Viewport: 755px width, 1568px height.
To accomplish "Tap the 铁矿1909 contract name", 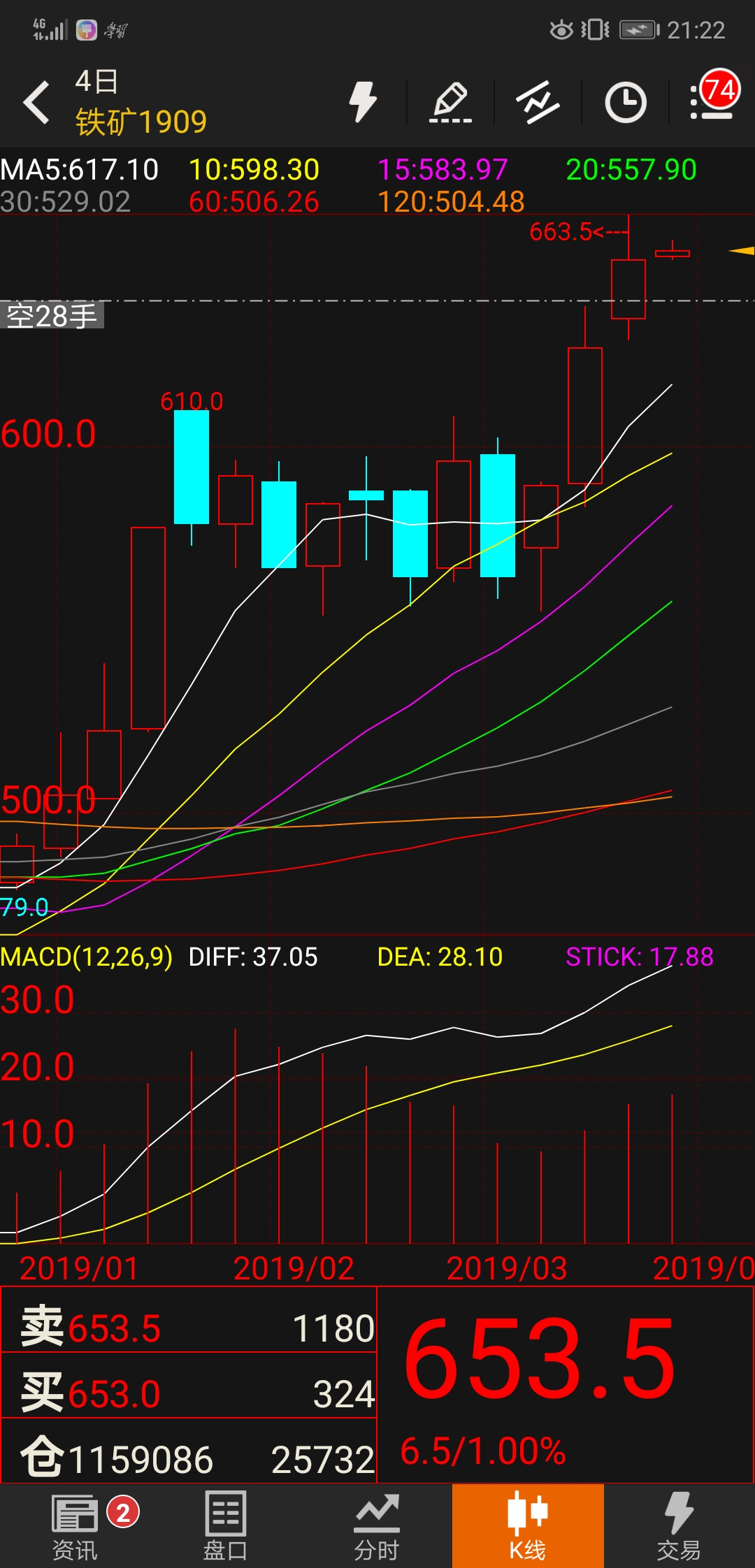I will click(141, 122).
